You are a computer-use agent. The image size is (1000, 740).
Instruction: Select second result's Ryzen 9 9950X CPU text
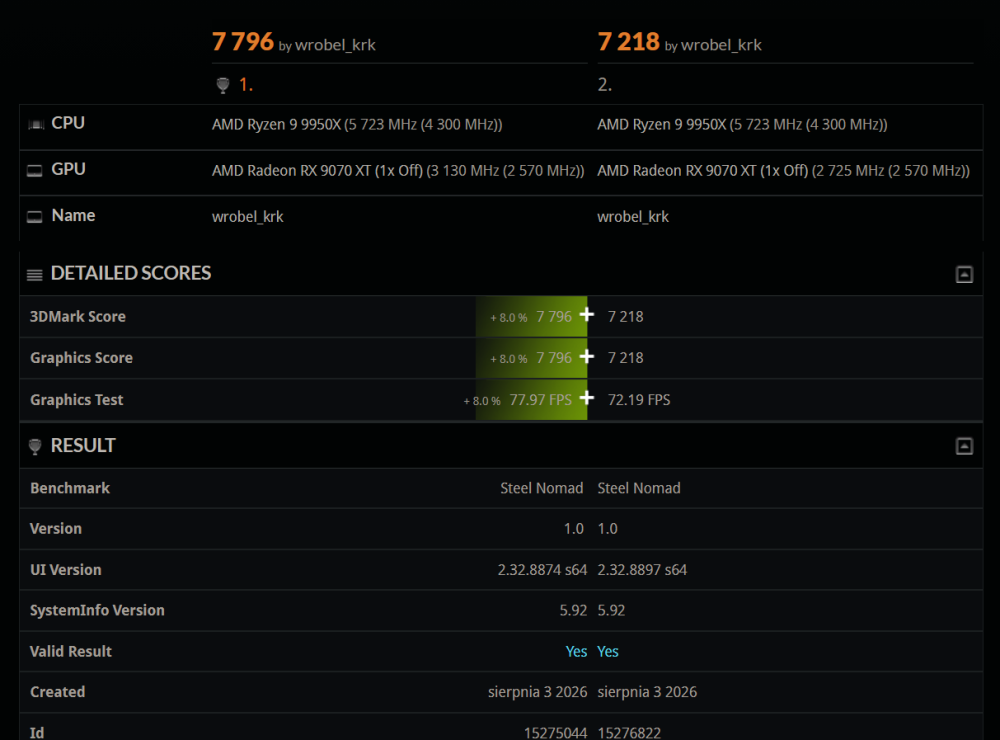(742, 124)
